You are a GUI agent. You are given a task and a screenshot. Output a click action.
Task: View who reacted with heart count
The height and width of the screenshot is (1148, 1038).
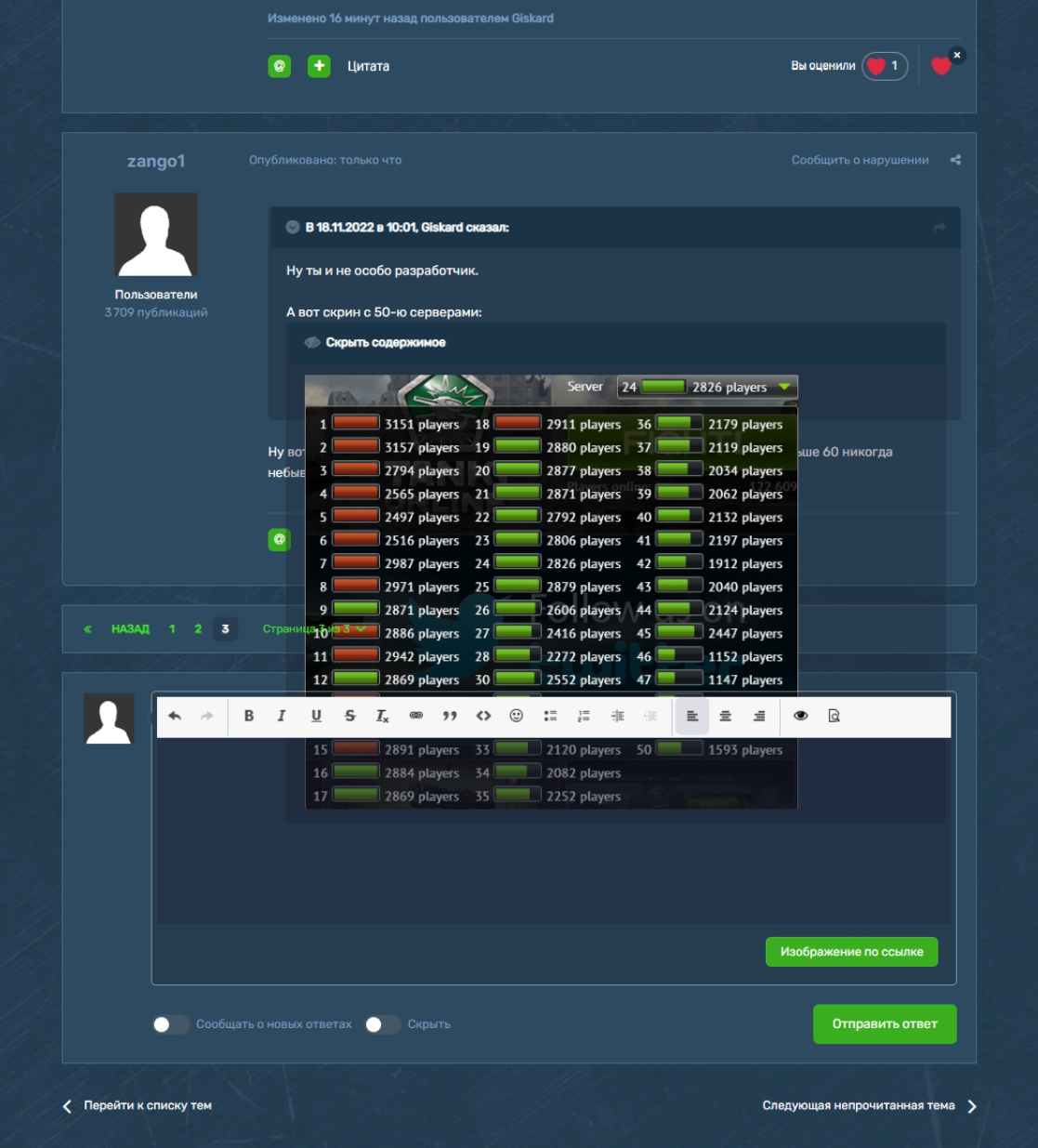tap(885, 66)
